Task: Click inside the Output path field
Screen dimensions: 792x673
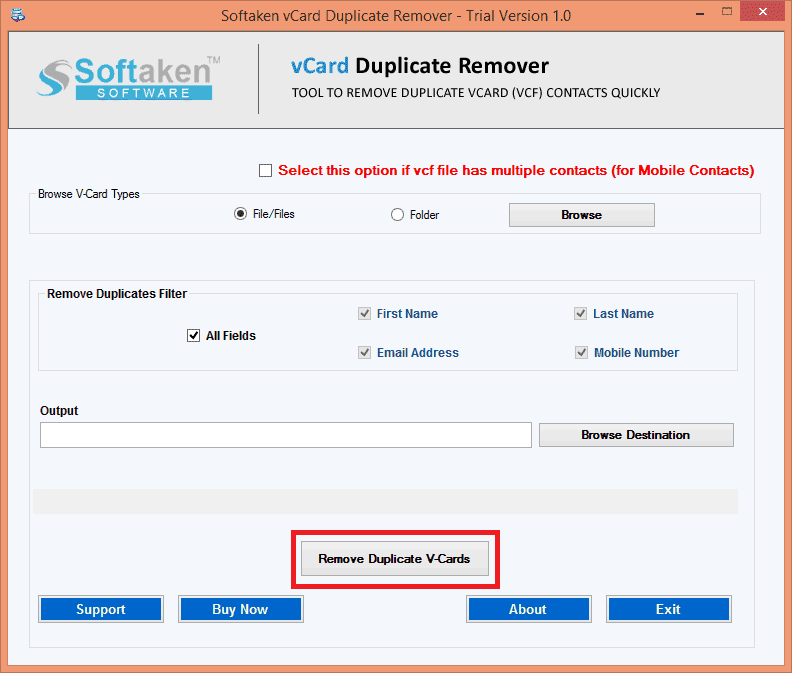Action: 286,435
